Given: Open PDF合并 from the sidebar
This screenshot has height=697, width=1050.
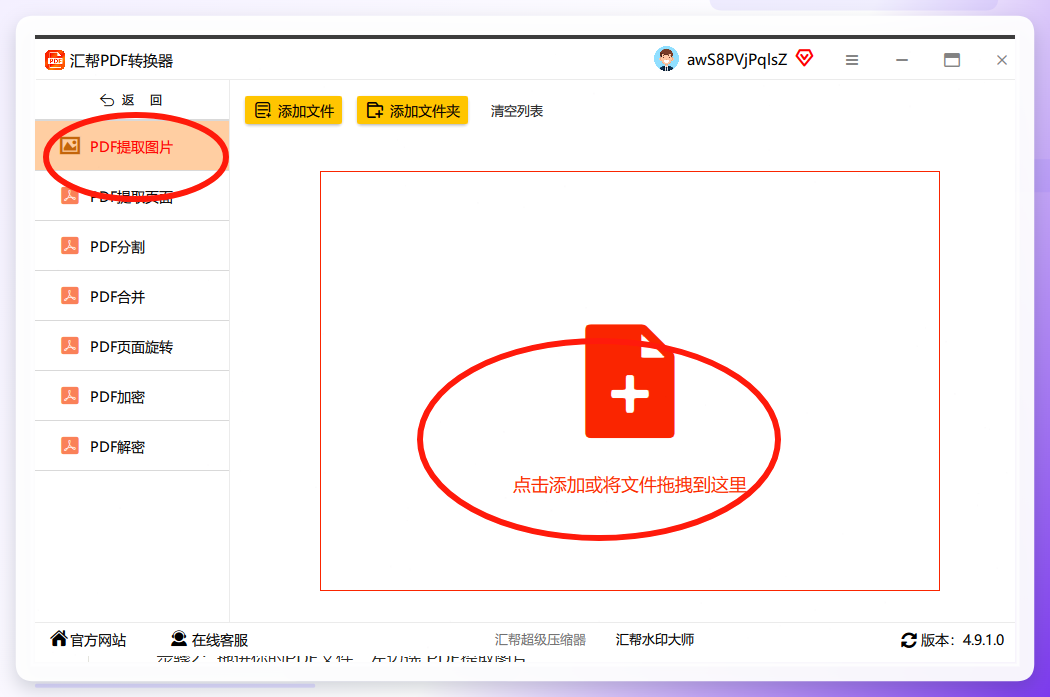Looking at the screenshot, I should tap(132, 296).
